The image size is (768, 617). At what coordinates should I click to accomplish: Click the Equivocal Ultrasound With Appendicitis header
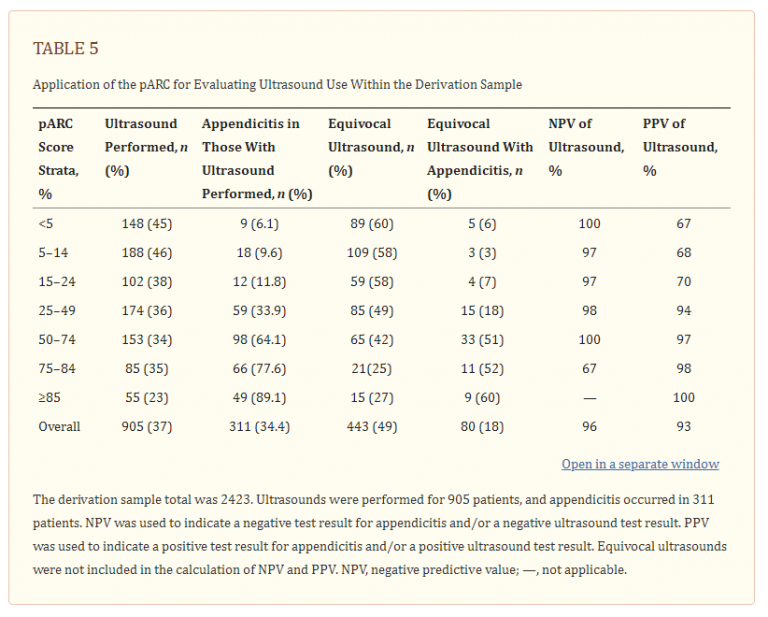point(479,158)
